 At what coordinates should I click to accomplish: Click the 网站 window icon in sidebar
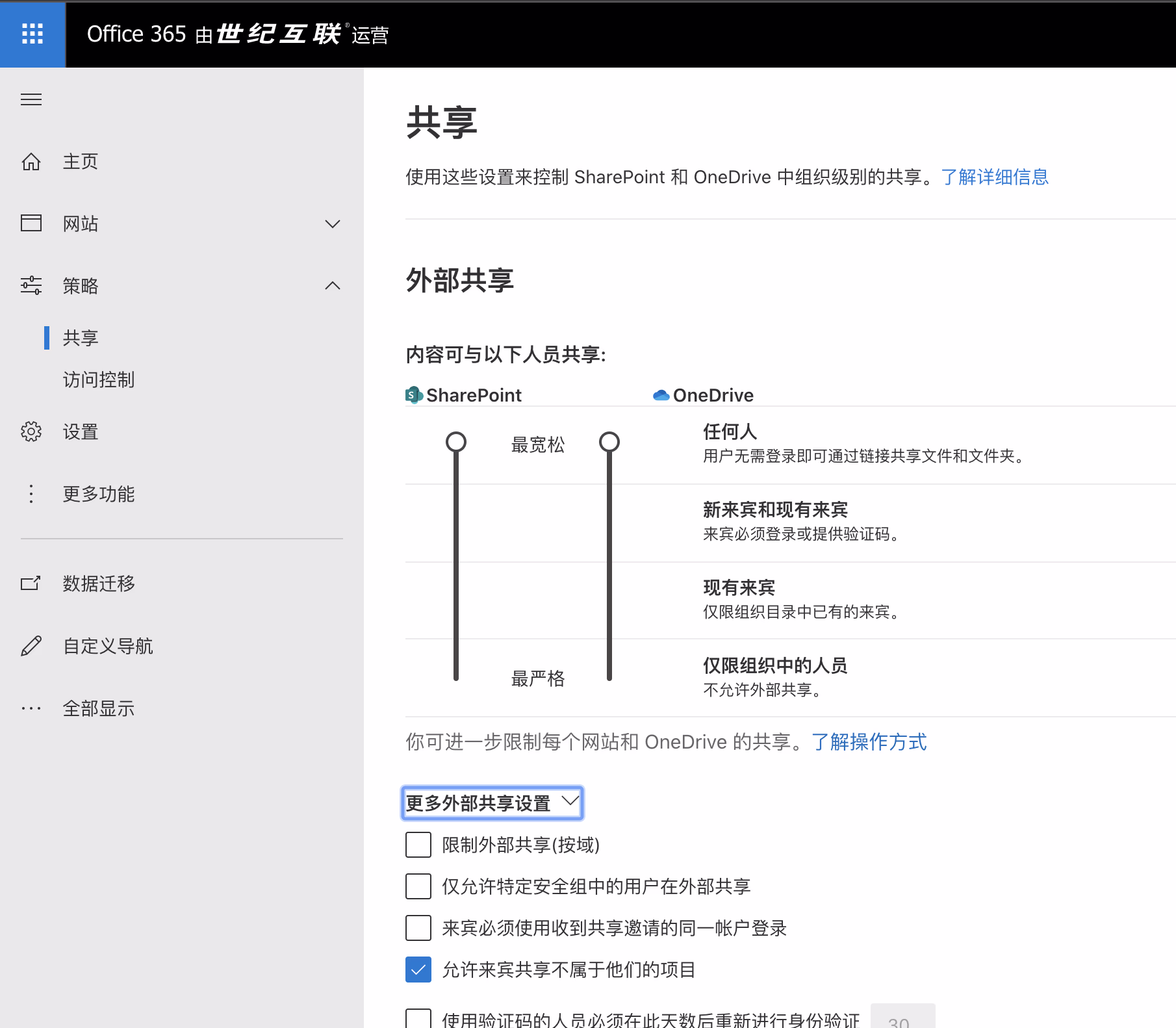click(x=31, y=224)
